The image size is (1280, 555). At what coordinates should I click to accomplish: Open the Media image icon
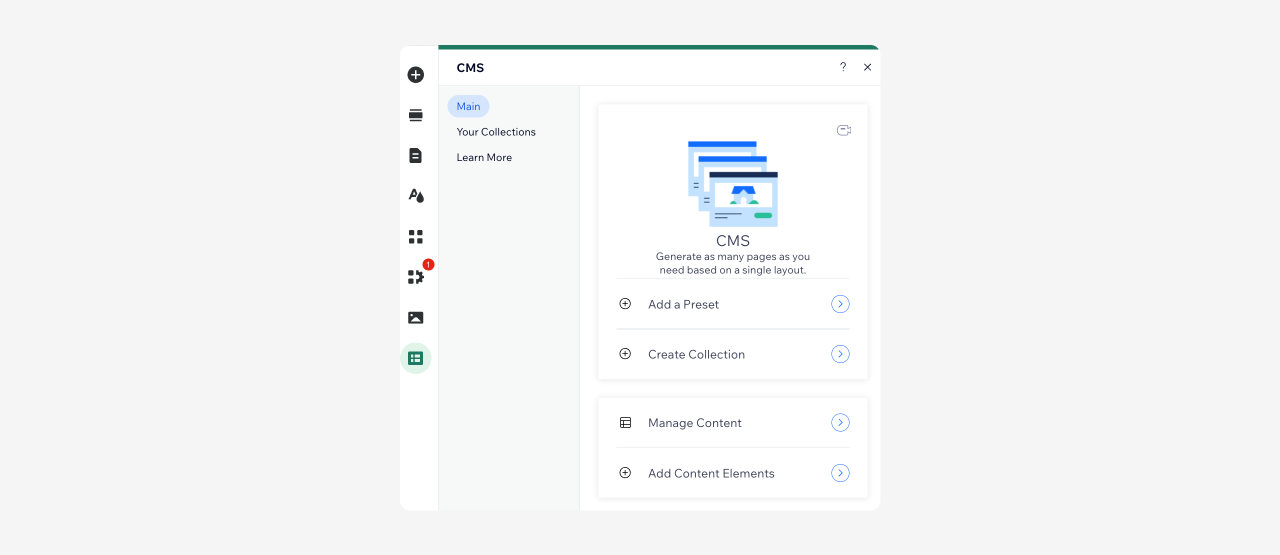[416, 317]
